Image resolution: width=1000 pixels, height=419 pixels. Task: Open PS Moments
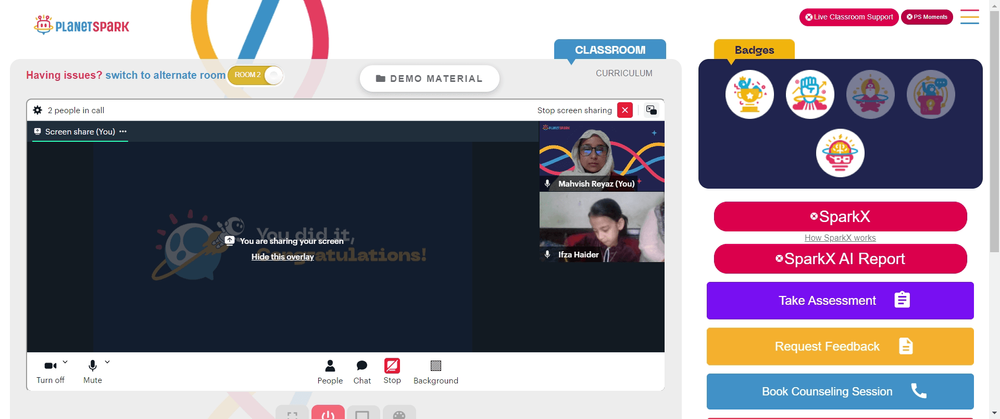(x=927, y=17)
